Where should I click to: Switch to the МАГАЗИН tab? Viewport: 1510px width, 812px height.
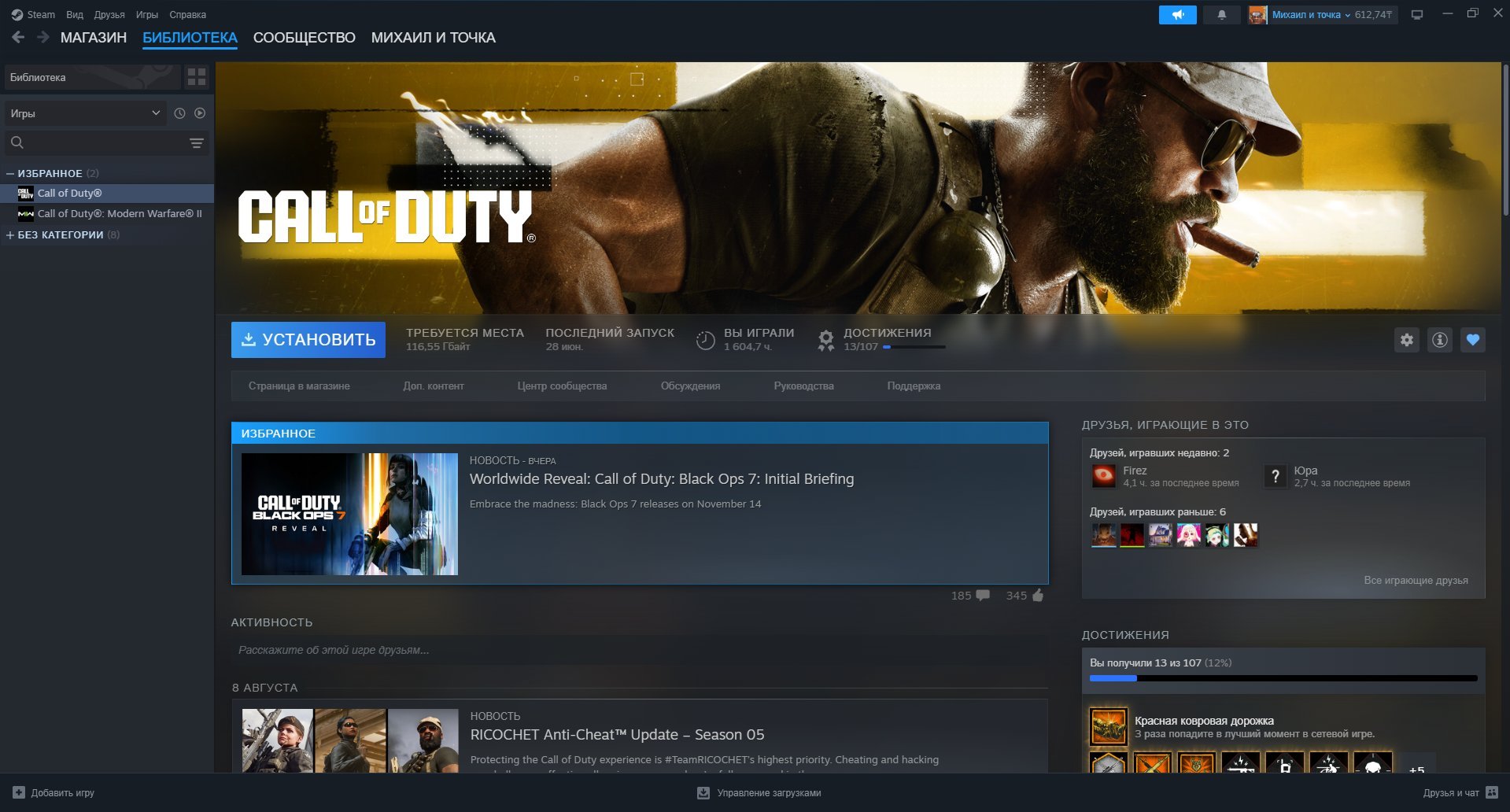point(94,38)
